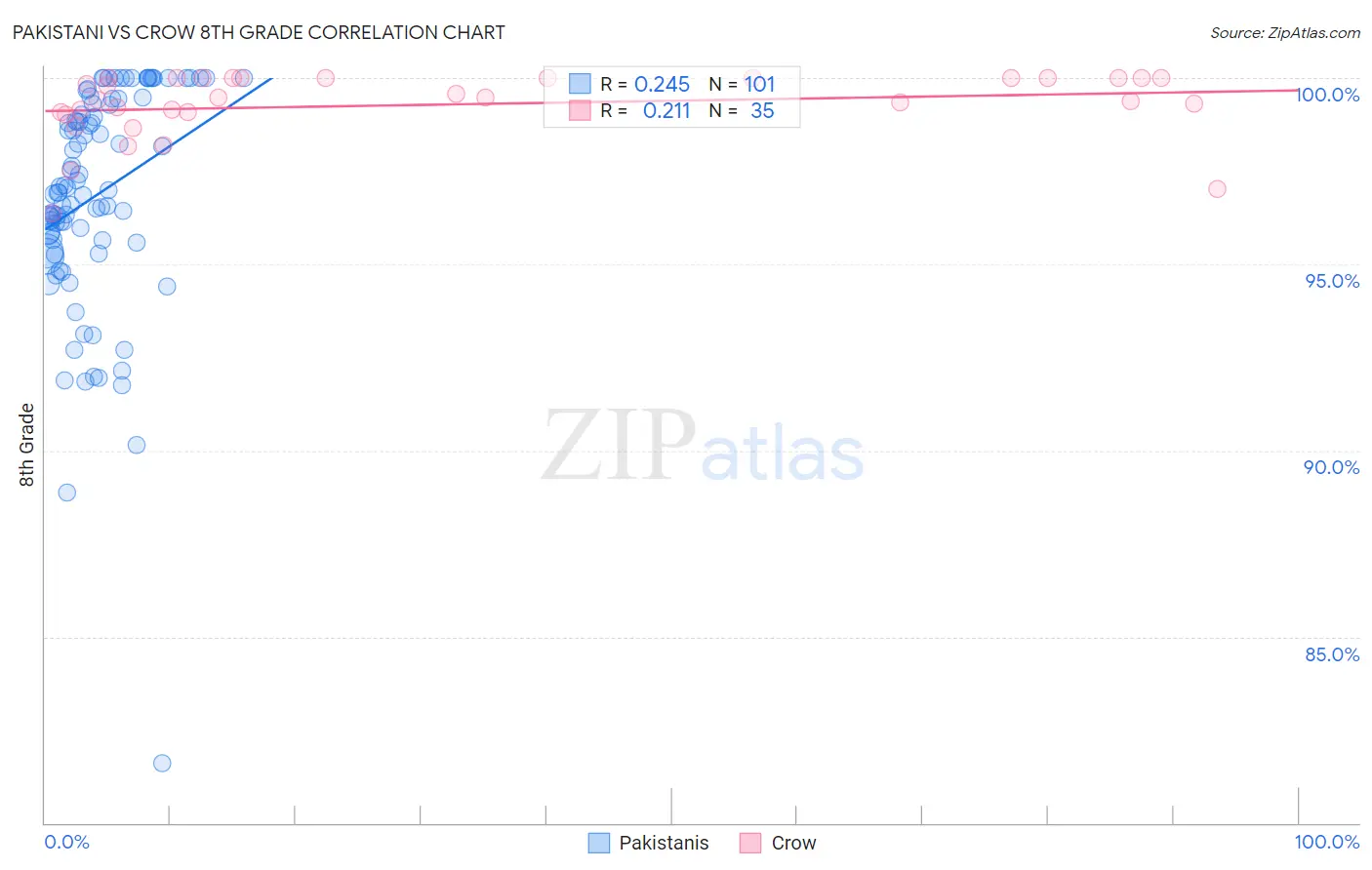Click the 85.0% y-axis tick label
Image resolution: width=1372 pixels, height=870 pixels.
1332,654
